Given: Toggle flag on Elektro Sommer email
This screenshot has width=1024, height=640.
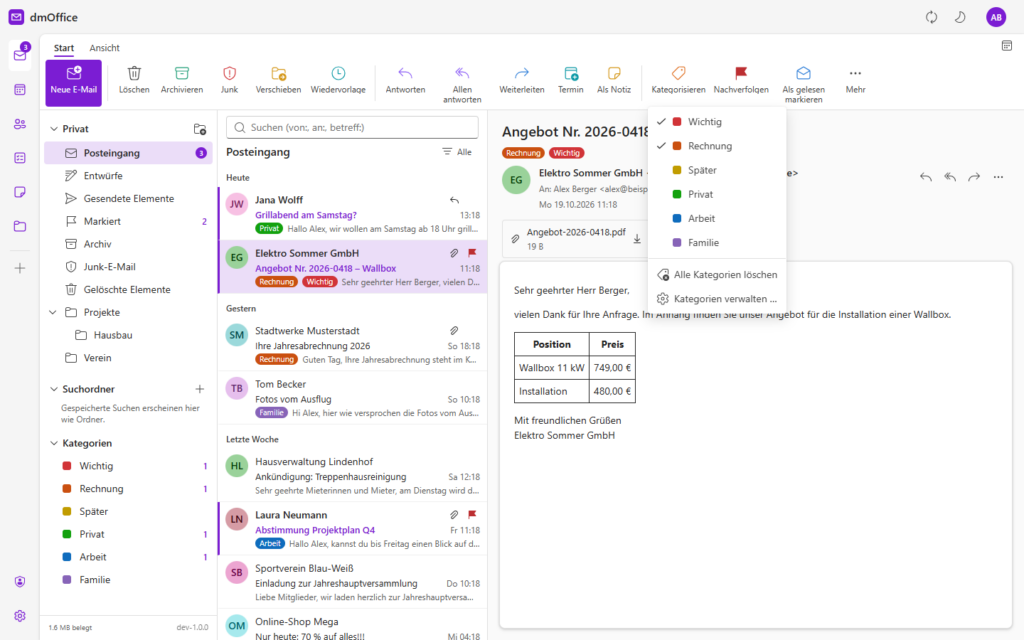Looking at the screenshot, I should 472,253.
